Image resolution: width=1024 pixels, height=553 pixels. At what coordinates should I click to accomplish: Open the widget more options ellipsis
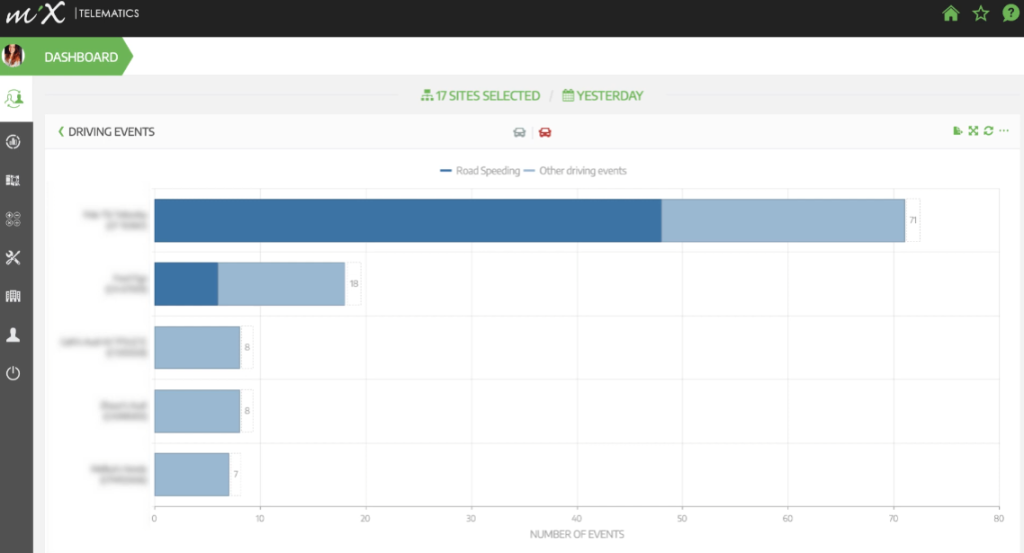1004,131
